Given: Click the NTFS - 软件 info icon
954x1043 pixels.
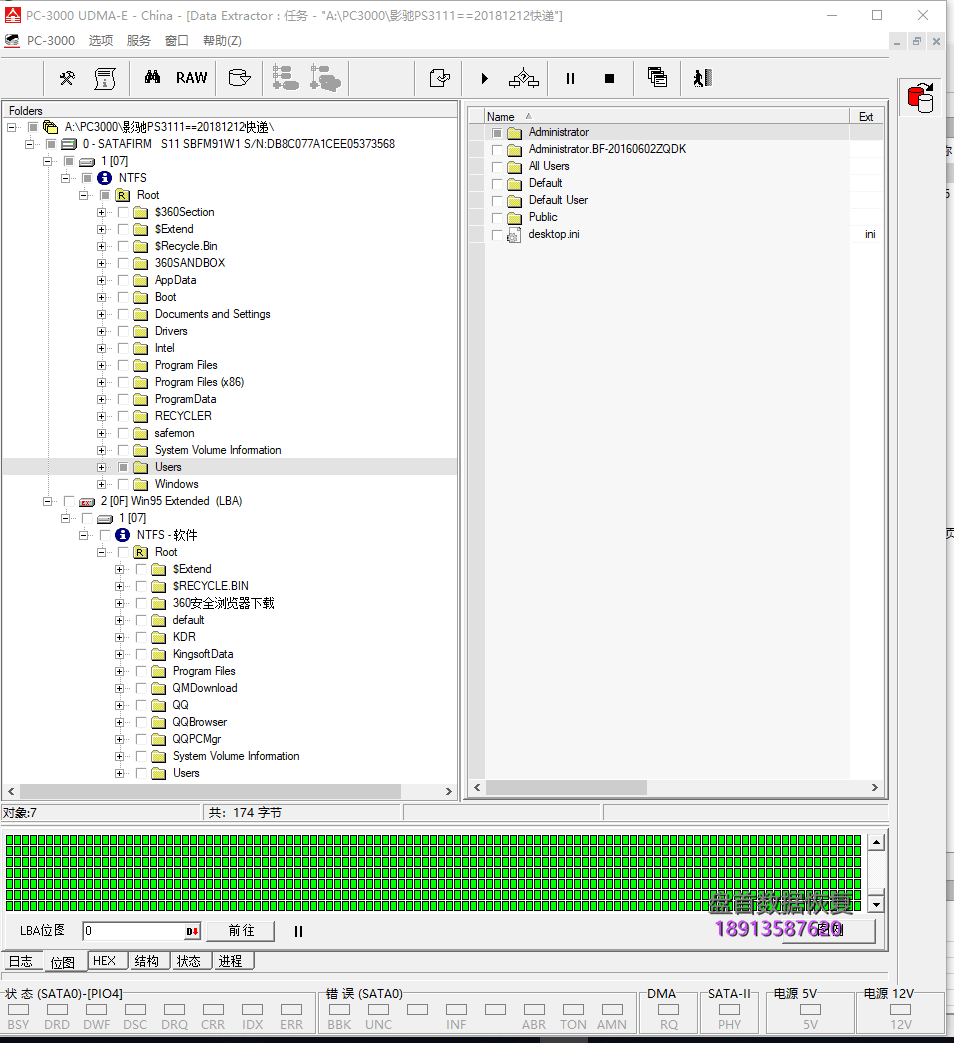Looking at the screenshot, I should tap(122, 535).
